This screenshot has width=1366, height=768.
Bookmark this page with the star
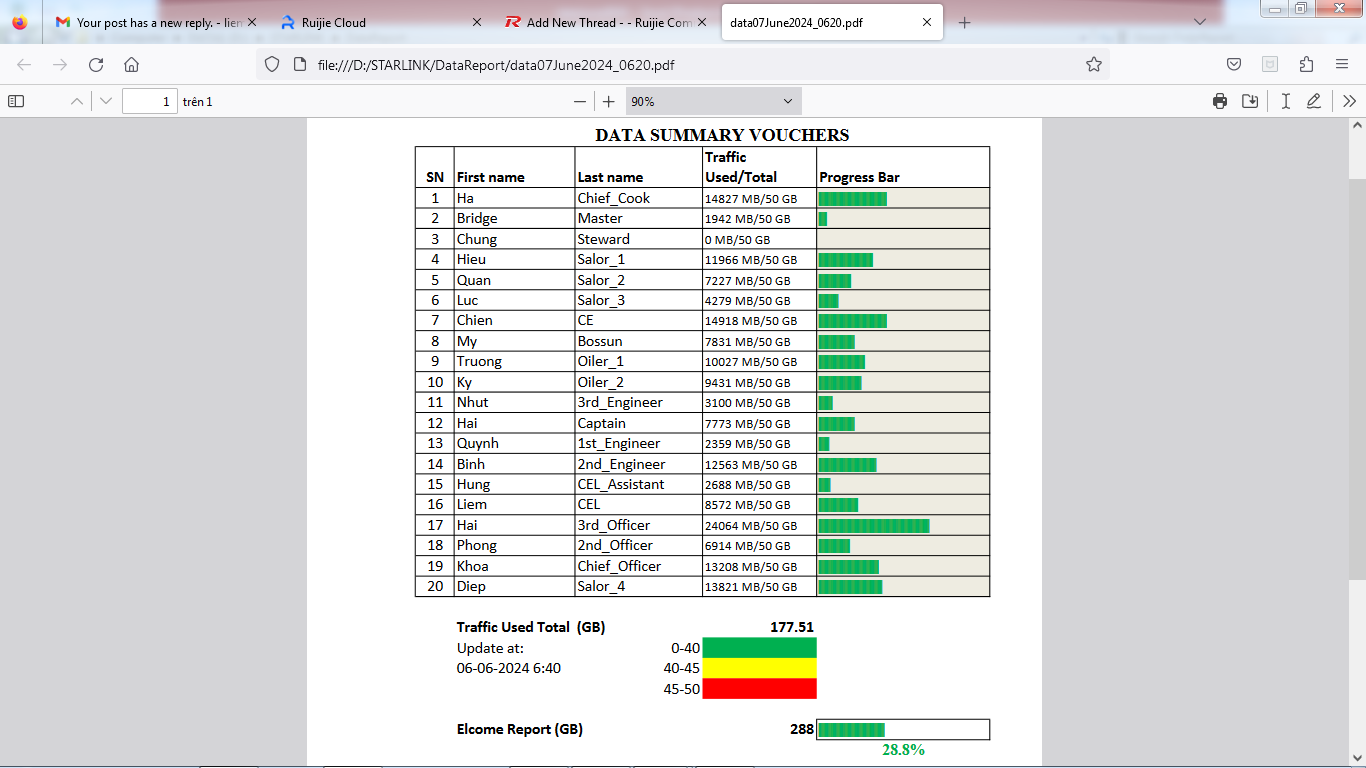coord(1093,64)
